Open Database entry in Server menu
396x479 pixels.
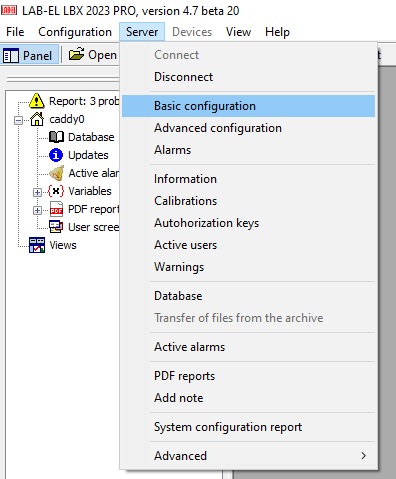[248, 296]
